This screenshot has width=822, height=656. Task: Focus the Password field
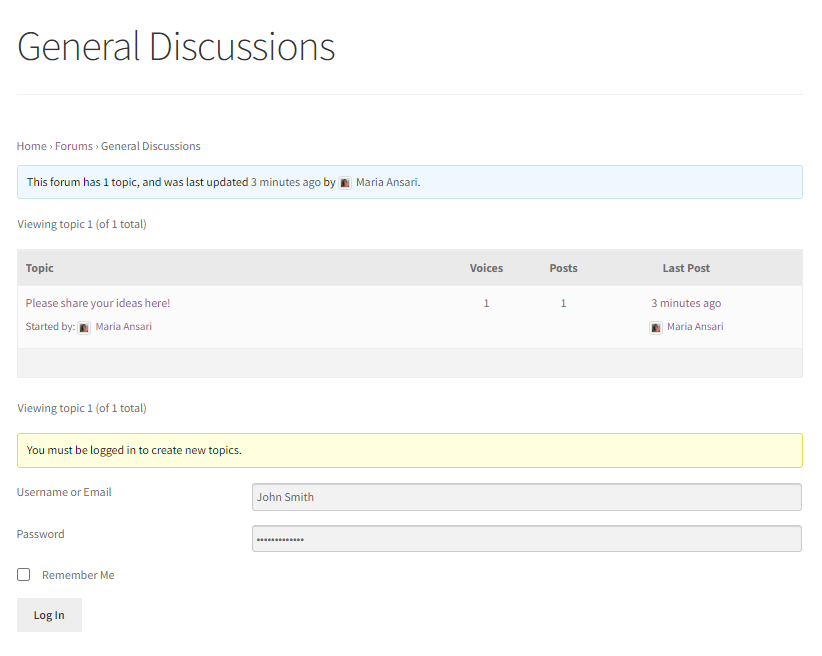pos(527,539)
